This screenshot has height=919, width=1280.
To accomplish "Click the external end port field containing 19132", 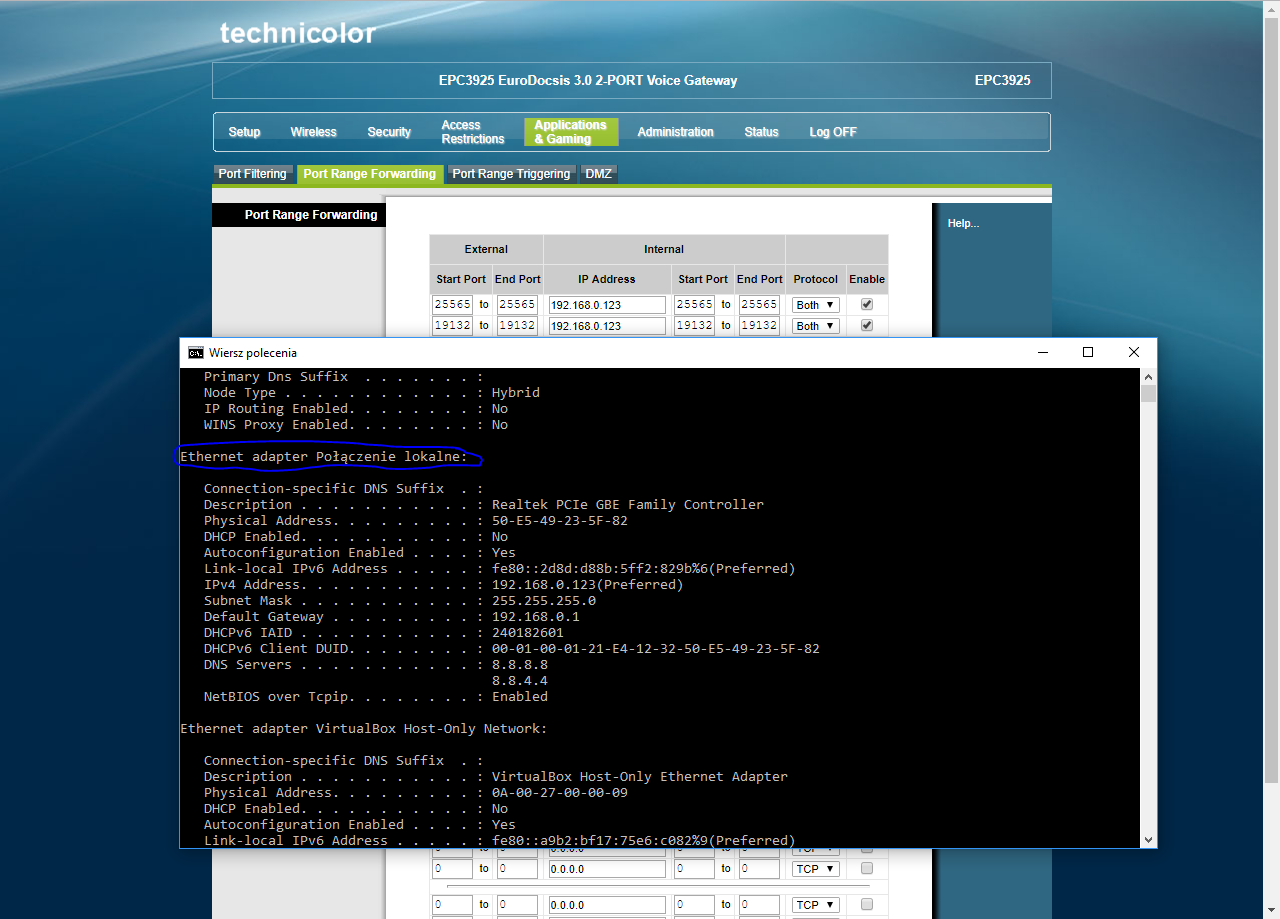I will (517, 325).
